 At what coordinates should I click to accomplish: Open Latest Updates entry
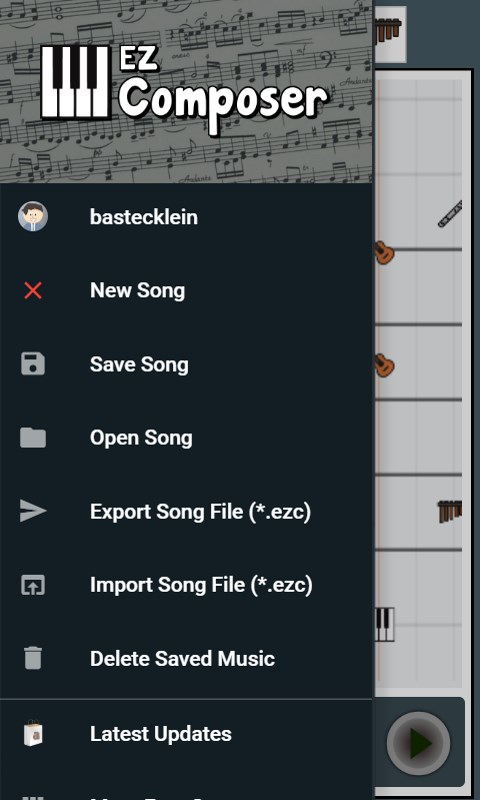[186, 734]
